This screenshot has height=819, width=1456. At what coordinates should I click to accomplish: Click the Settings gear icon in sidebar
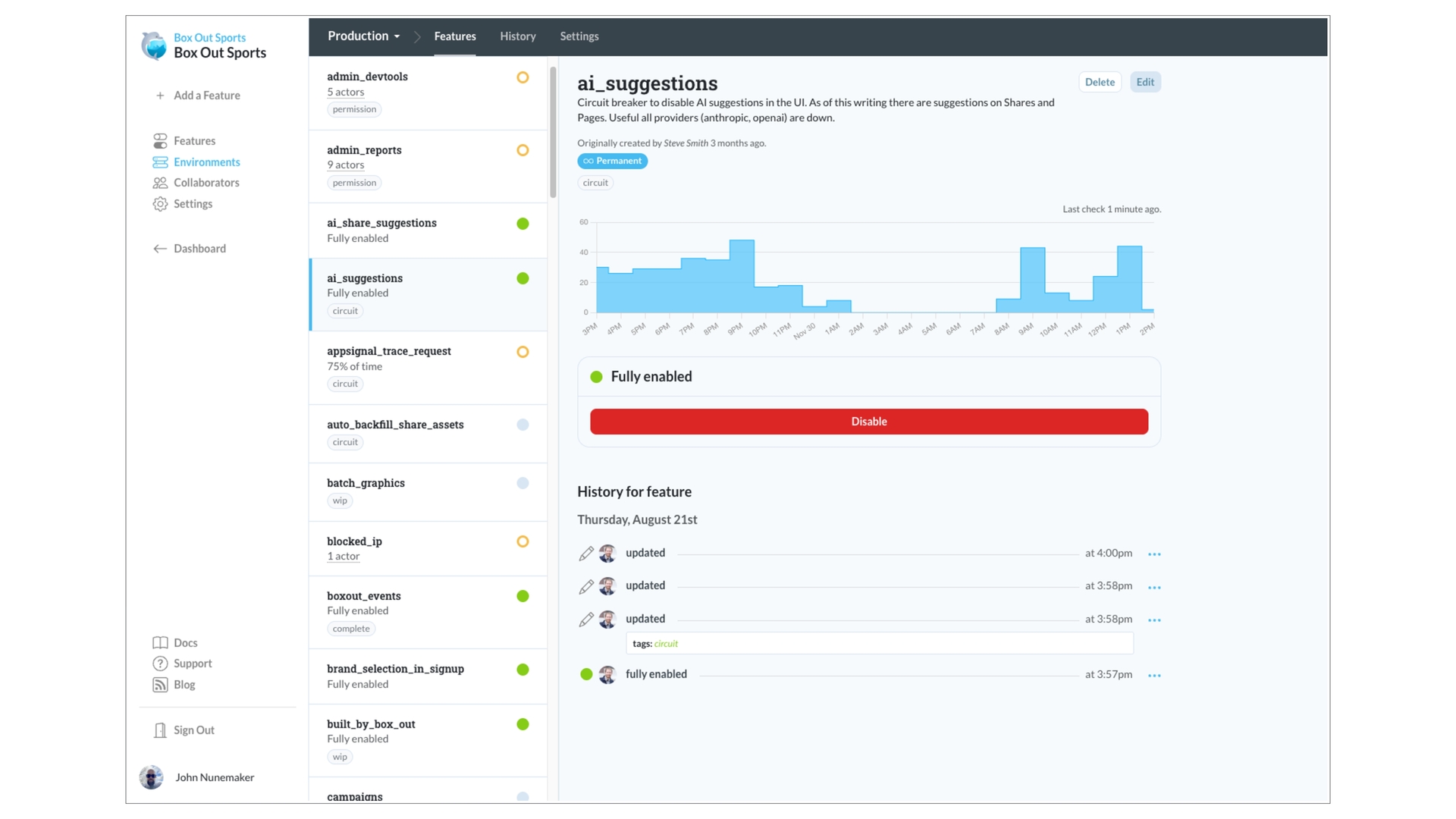(160, 204)
